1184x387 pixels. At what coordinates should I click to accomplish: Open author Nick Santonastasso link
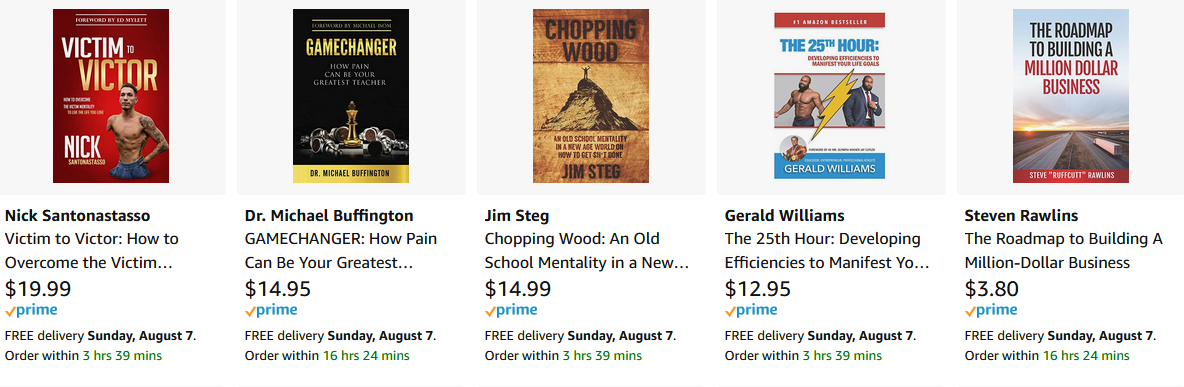coord(77,216)
